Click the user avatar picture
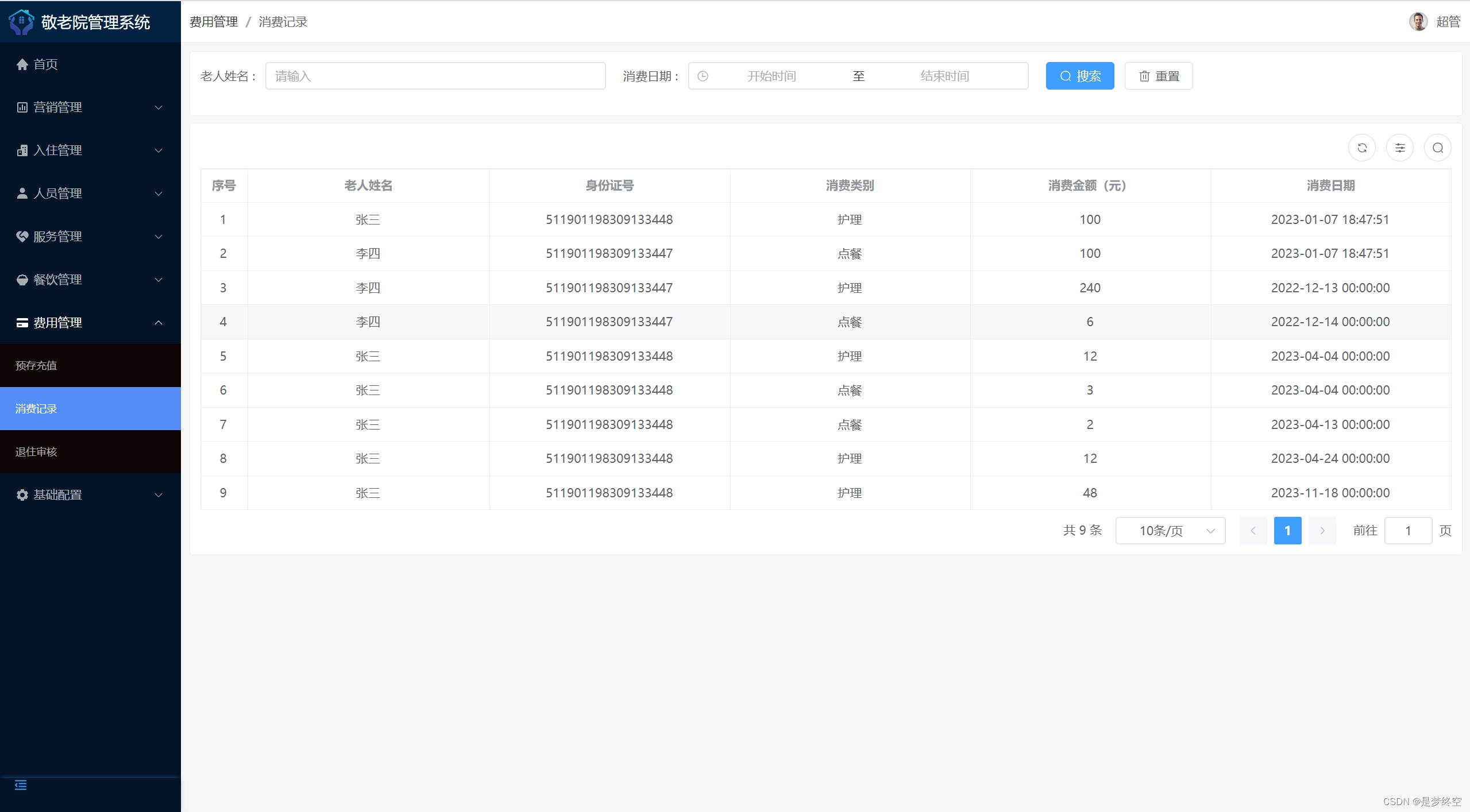 tap(1418, 22)
